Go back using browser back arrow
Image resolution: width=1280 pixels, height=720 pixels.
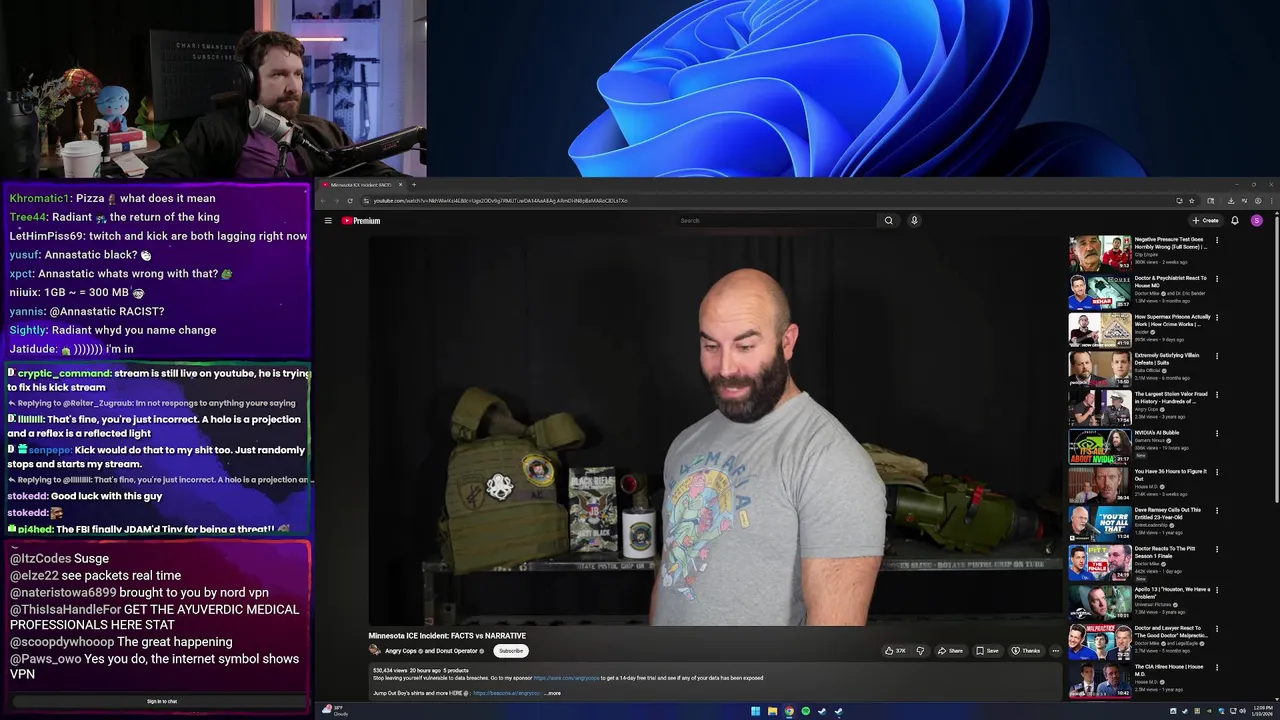324,201
